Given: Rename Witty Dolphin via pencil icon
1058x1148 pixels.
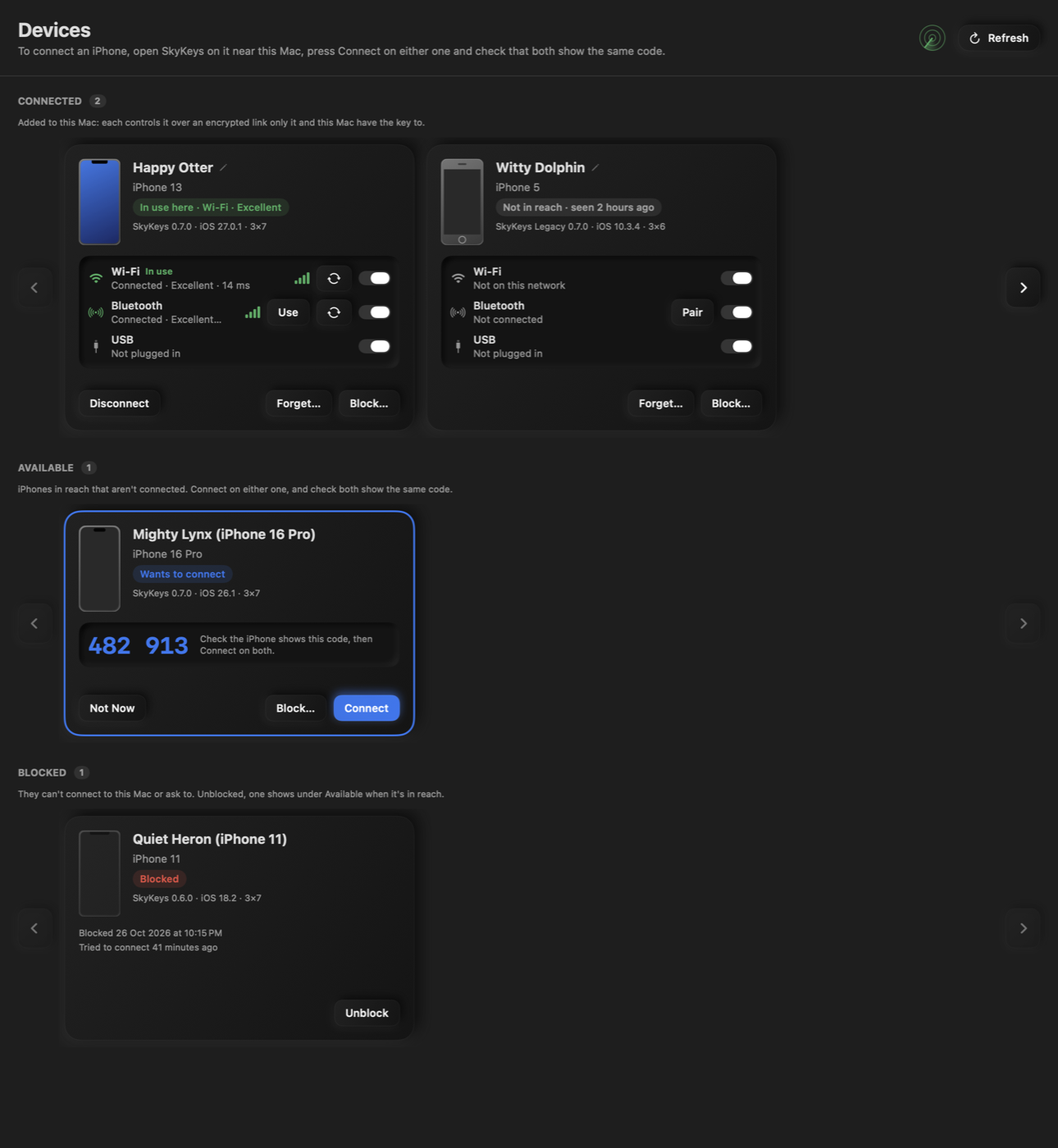Looking at the screenshot, I should [x=595, y=167].
